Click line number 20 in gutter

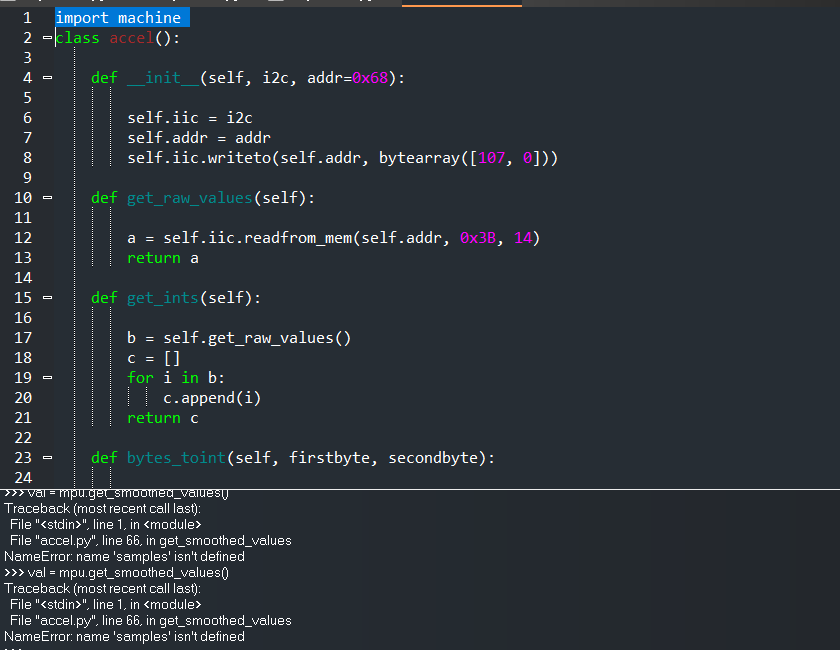23,398
